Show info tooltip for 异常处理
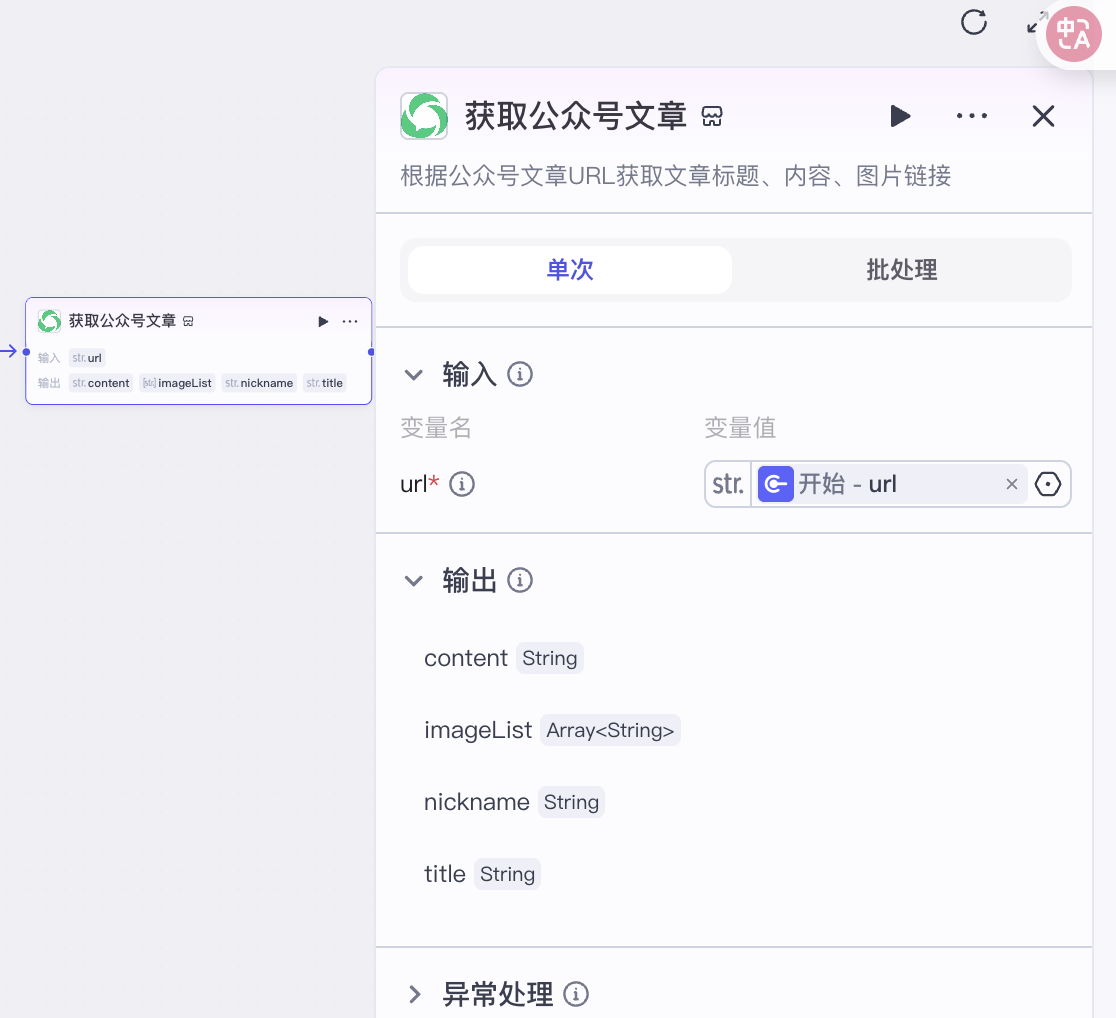Viewport: 1116px width, 1018px height. pos(576,994)
